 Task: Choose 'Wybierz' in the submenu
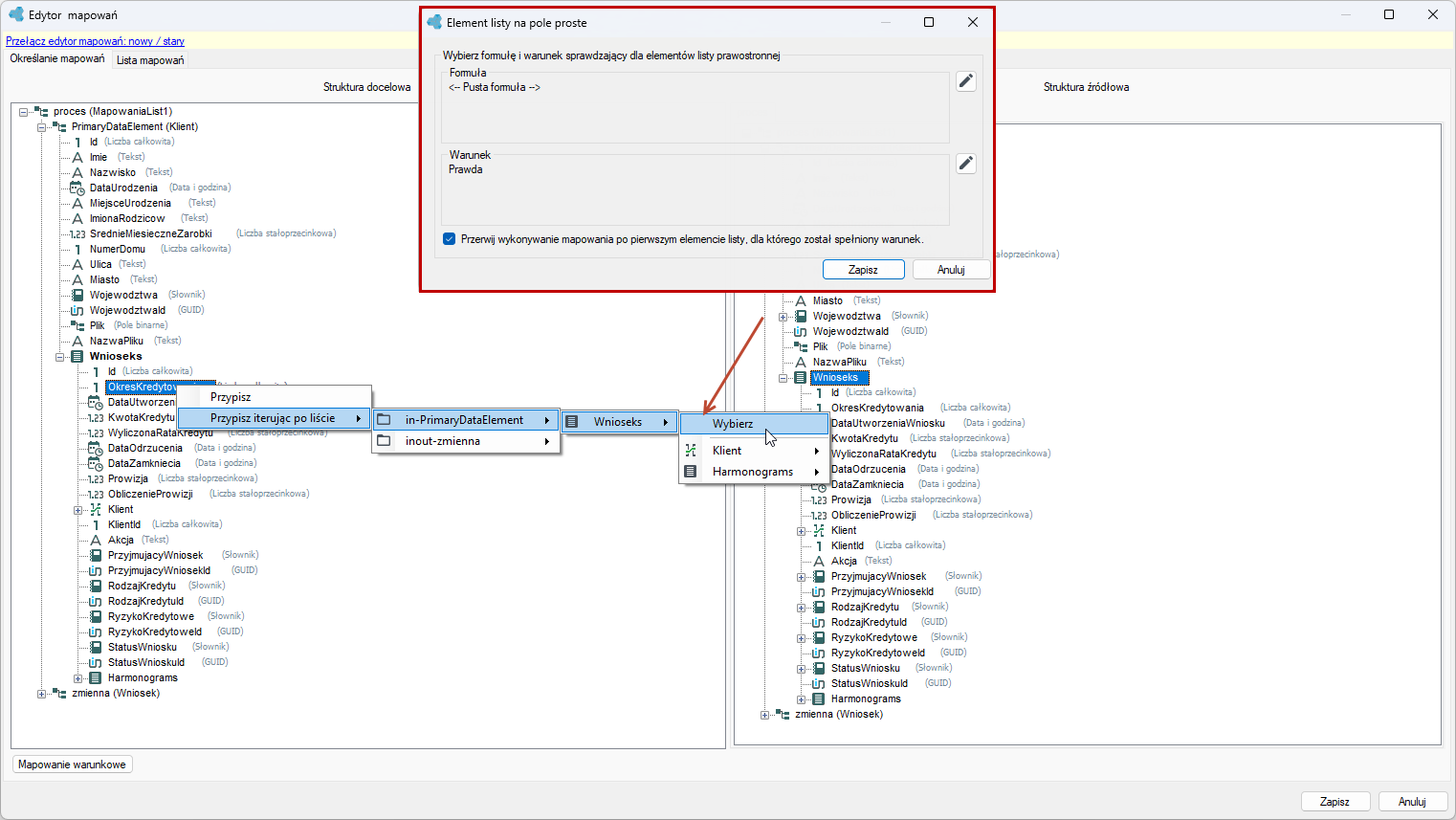(754, 424)
